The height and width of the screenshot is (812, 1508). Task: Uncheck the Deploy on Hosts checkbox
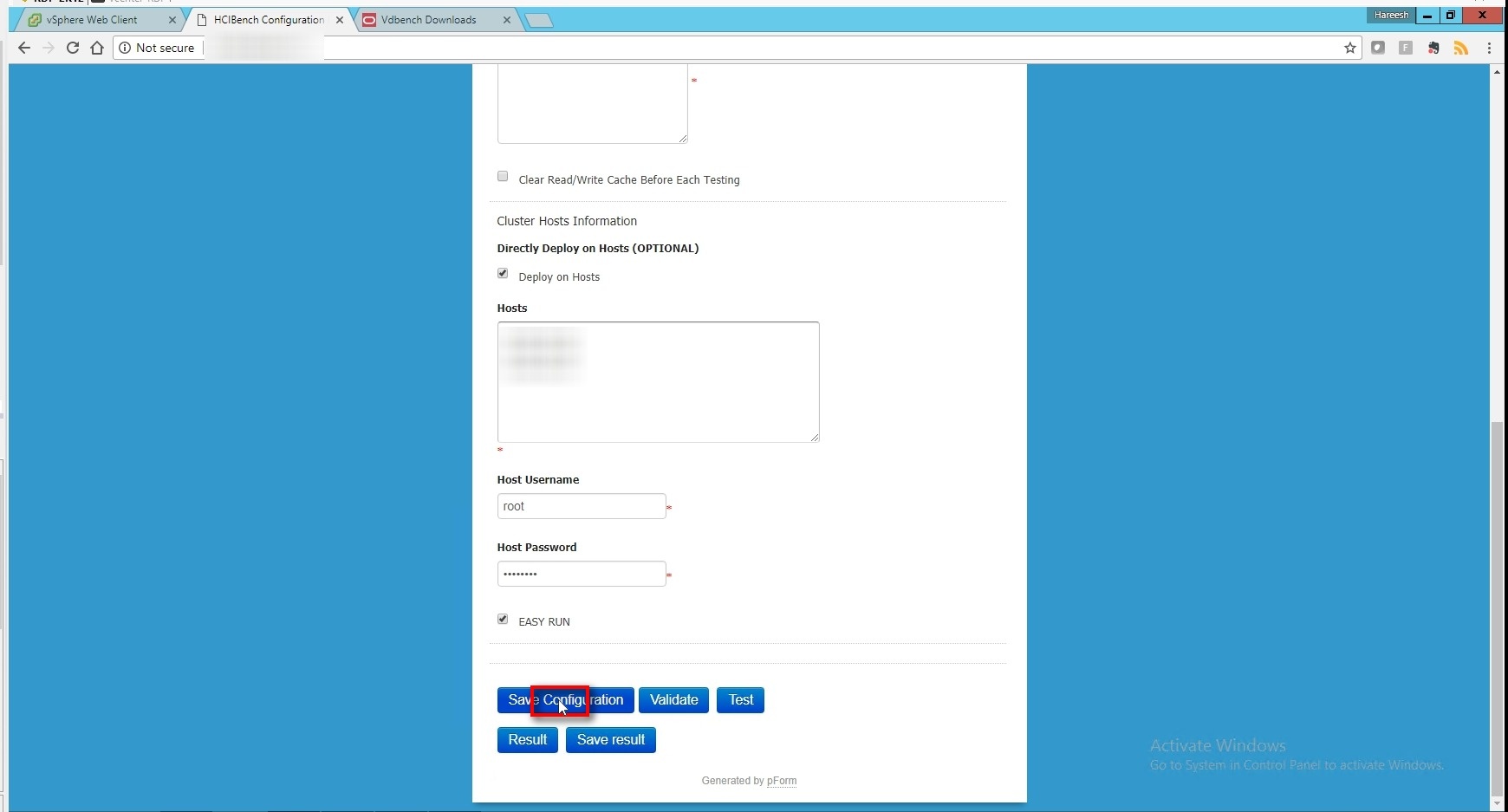coord(503,274)
